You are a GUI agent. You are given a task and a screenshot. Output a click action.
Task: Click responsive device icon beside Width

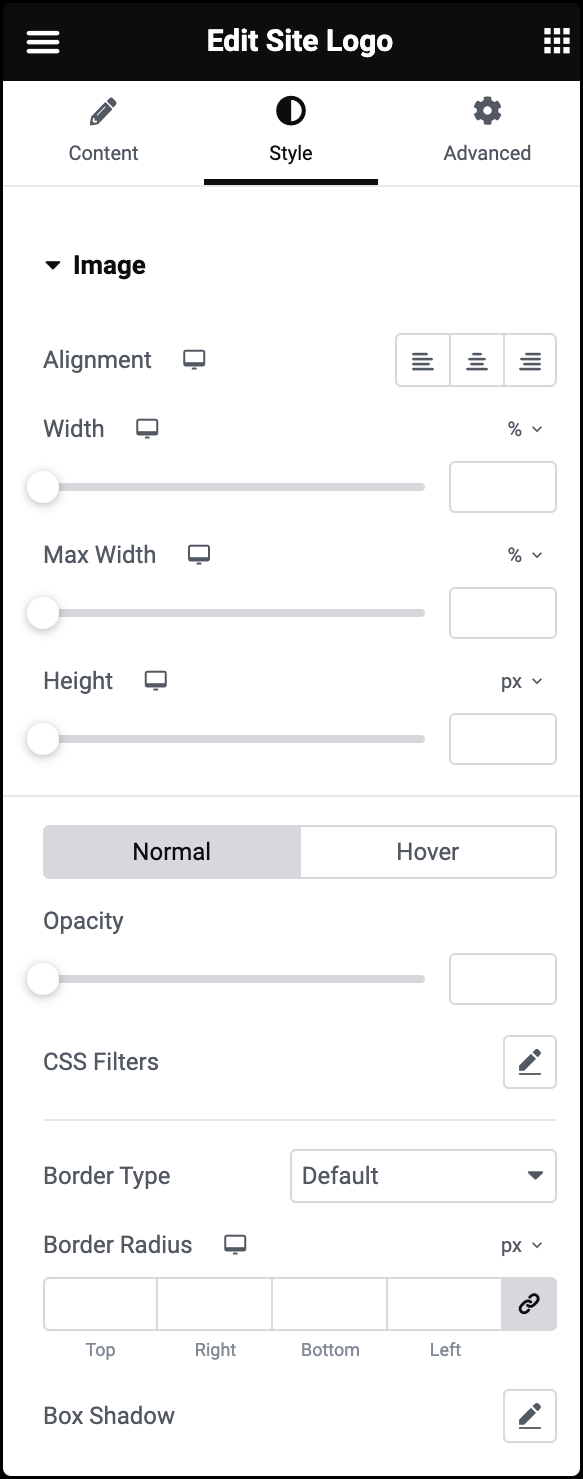click(147, 429)
